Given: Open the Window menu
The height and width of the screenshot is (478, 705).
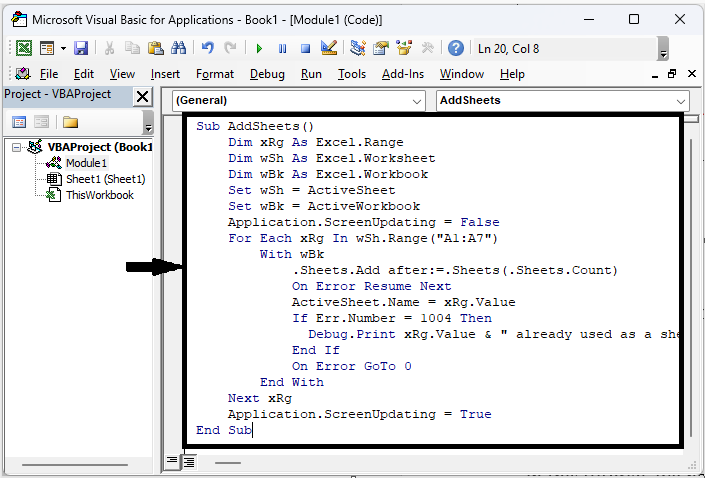Looking at the screenshot, I should [462, 74].
